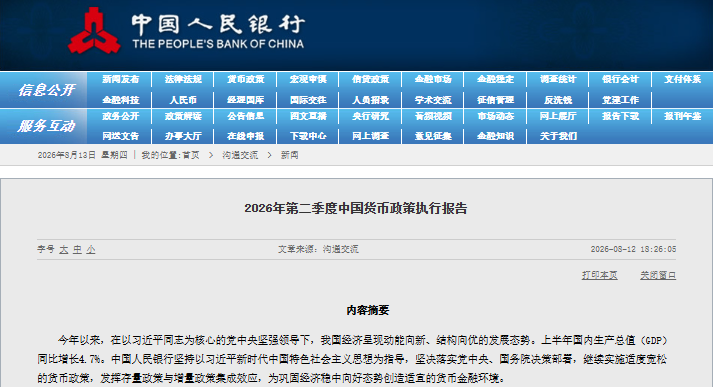Open the 法律法规 menu item

[x=183, y=79]
